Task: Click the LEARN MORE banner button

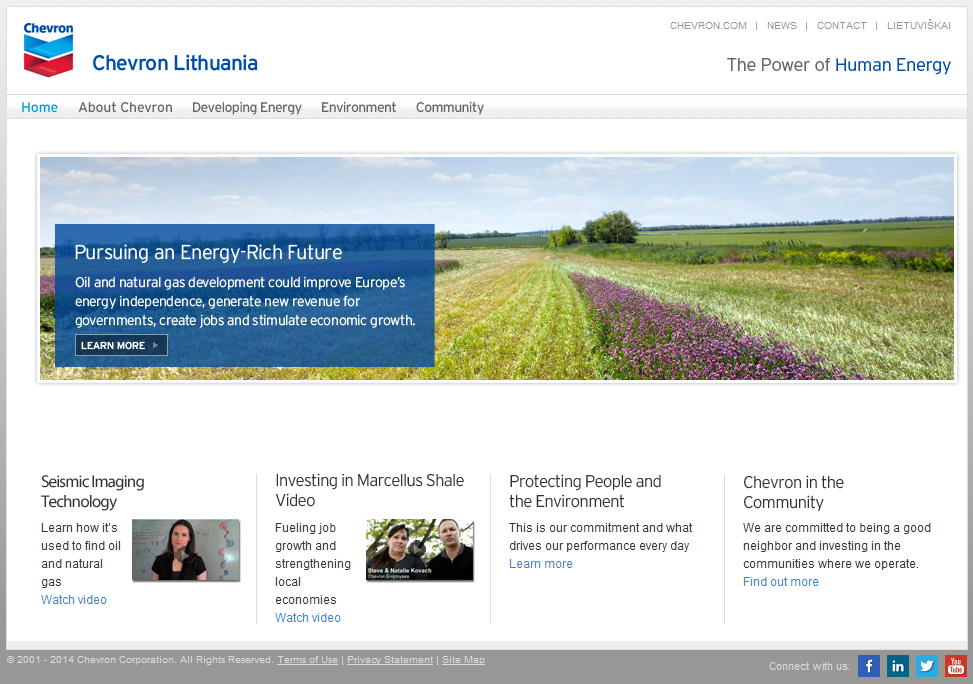Action: 121,345
